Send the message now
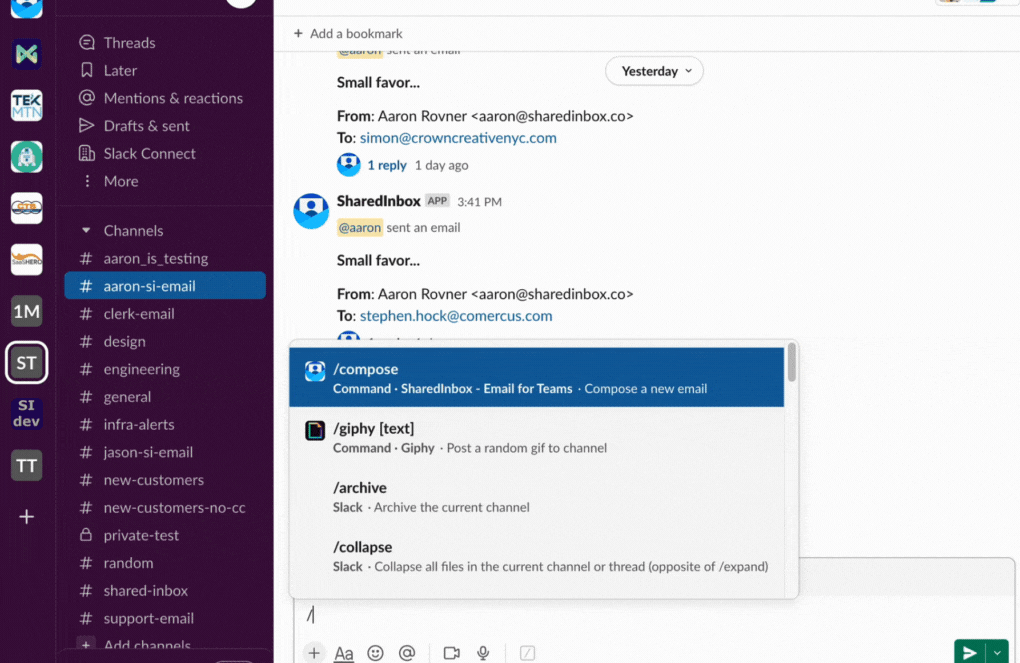The height and width of the screenshot is (663, 1020). 969,652
